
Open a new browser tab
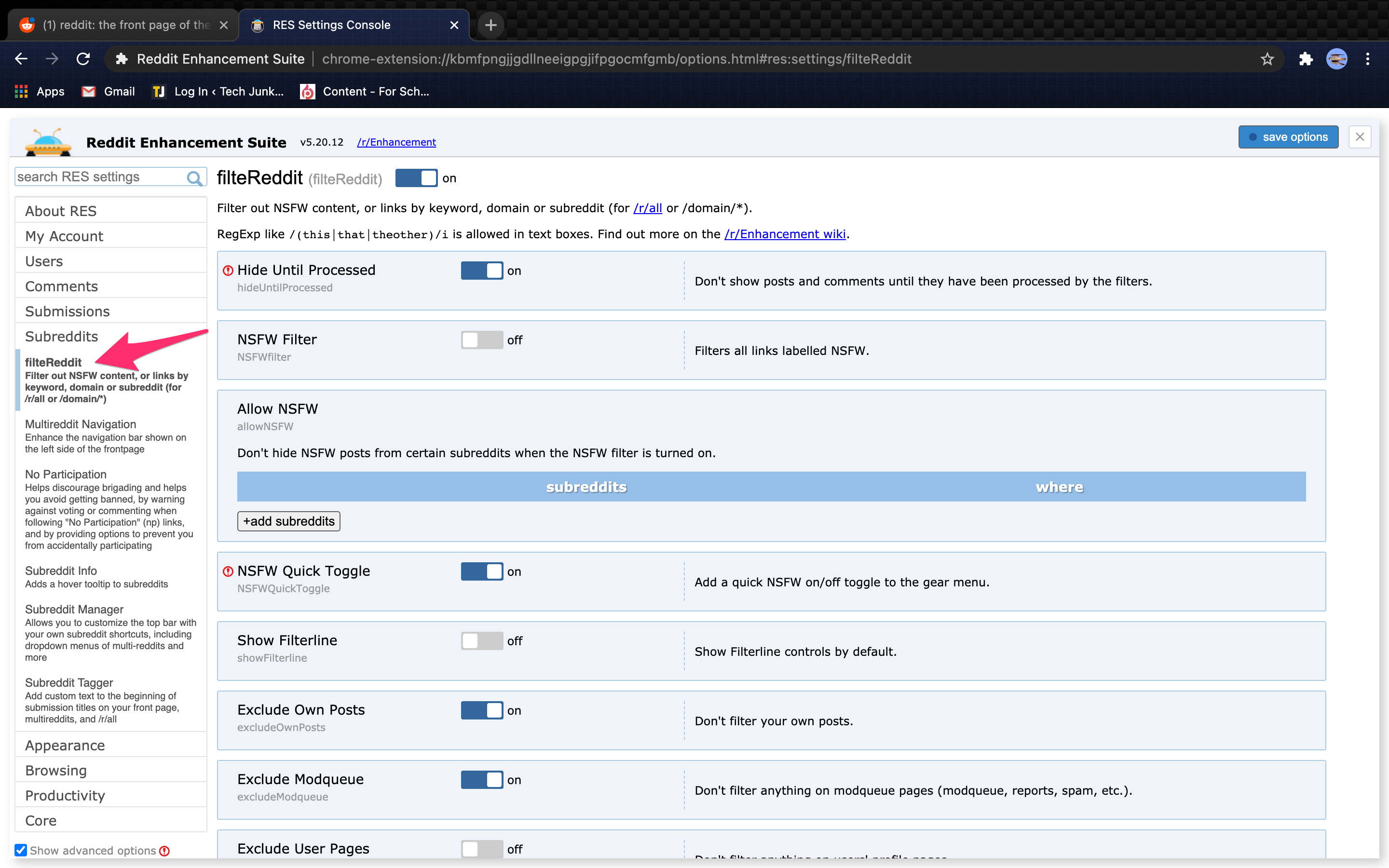pos(491,25)
